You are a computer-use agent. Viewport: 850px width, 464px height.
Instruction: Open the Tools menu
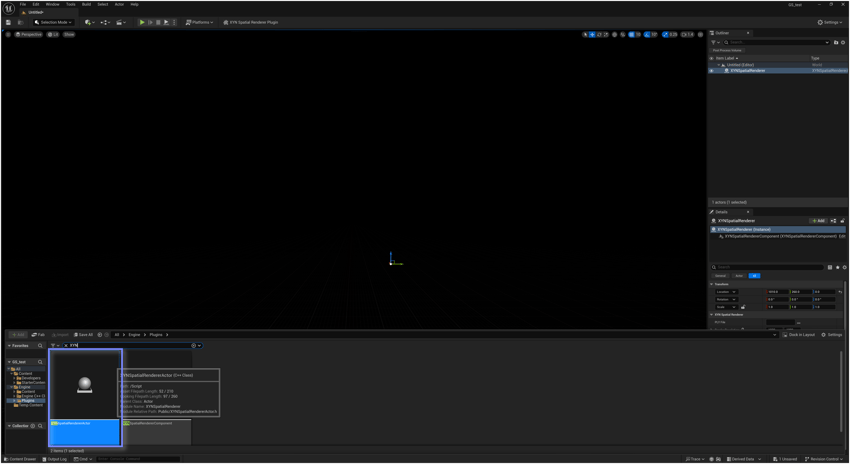click(70, 4)
